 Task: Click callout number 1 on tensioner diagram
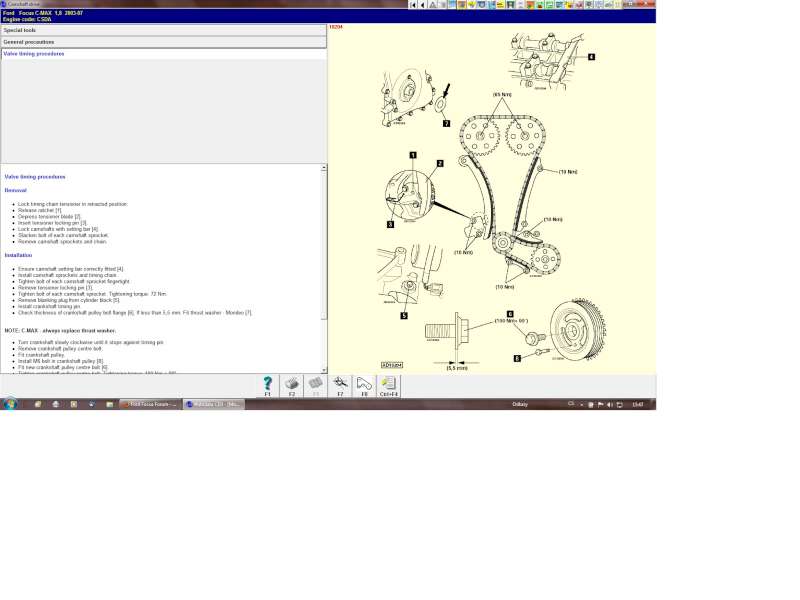412,155
